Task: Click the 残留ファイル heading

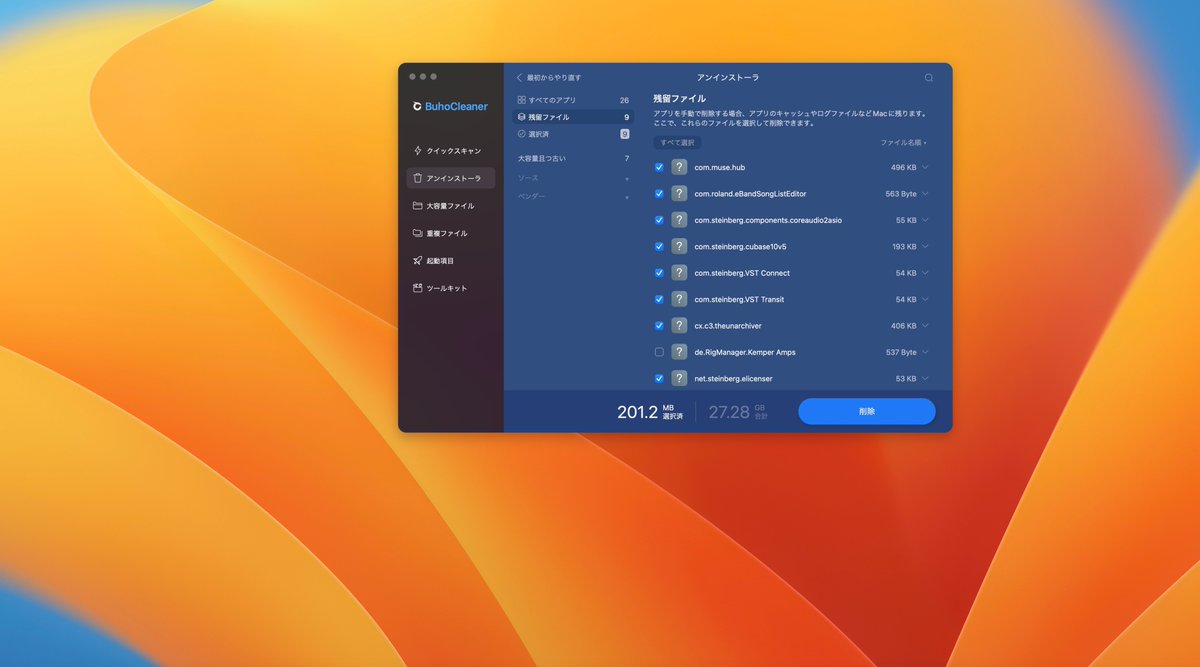Action: click(x=679, y=99)
